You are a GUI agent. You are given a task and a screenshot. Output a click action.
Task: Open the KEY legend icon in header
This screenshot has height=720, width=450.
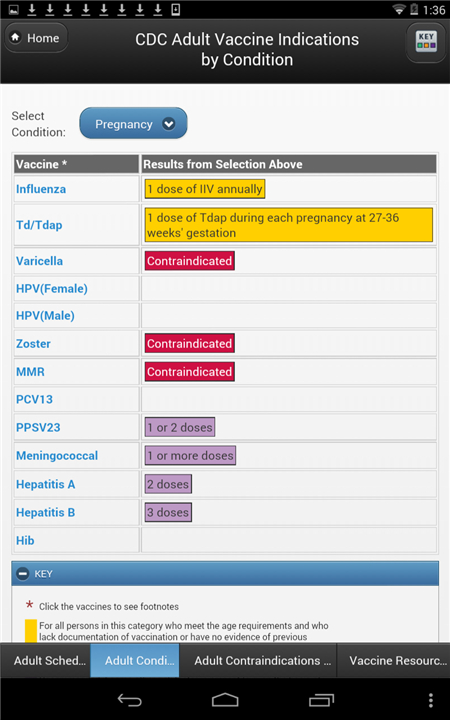tap(426, 42)
